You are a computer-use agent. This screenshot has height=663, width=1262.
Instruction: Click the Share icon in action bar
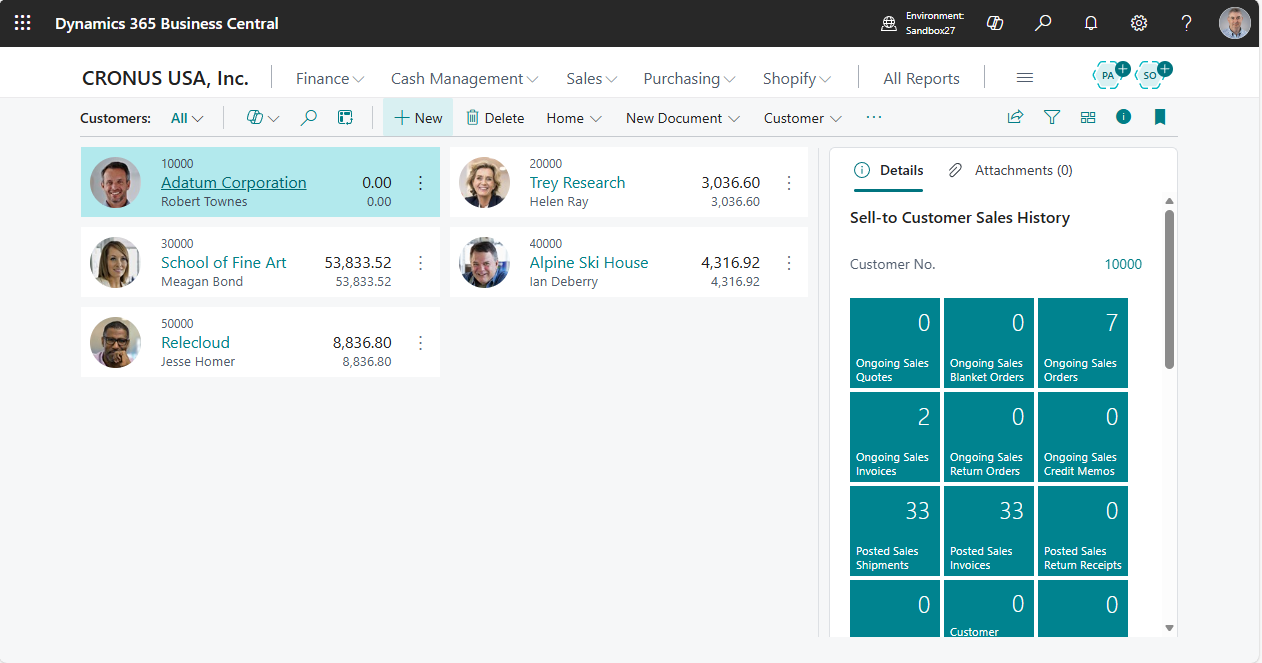(1015, 117)
